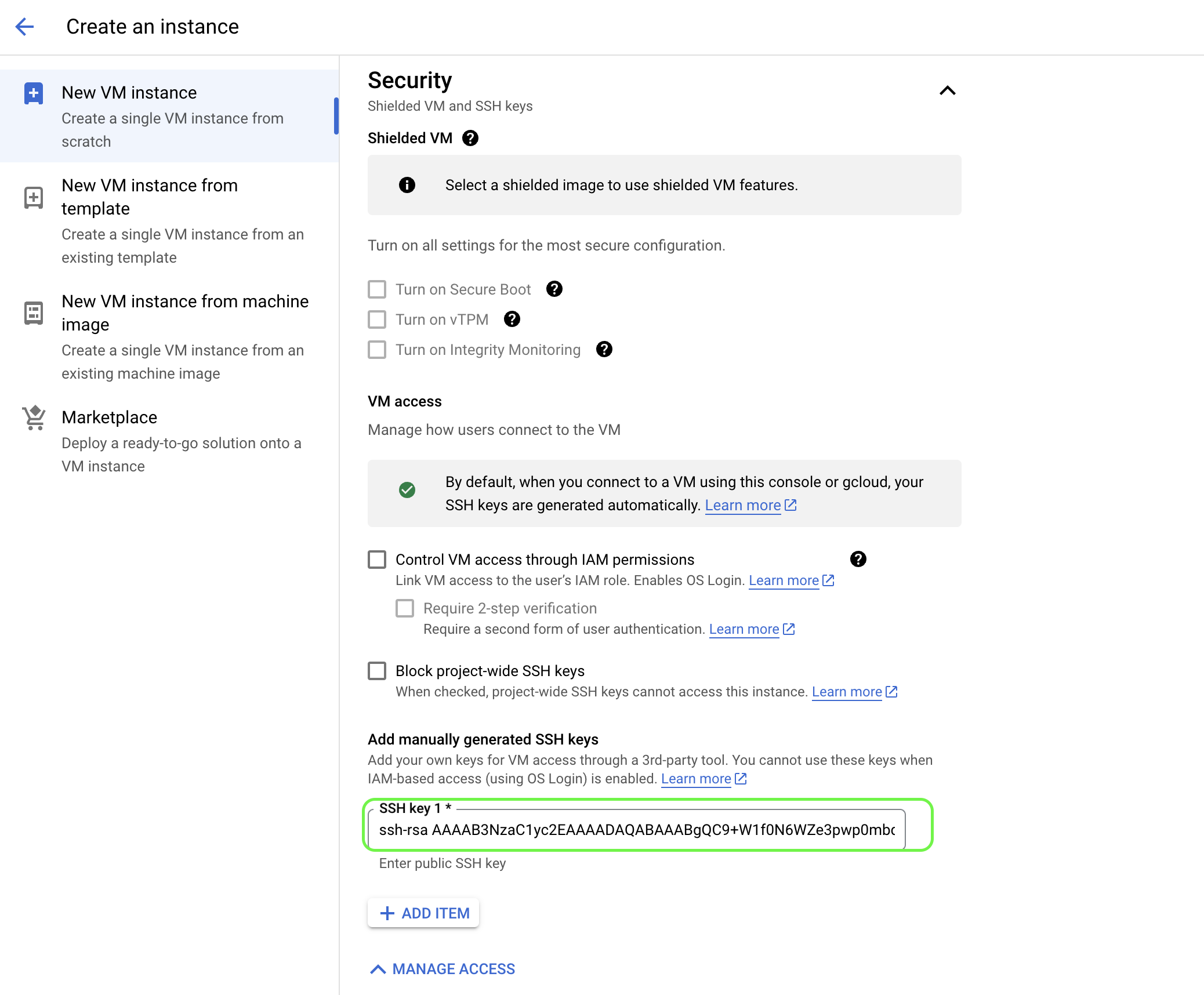Image resolution: width=1204 pixels, height=995 pixels.
Task: Click the ADD ITEM button
Action: [423, 913]
